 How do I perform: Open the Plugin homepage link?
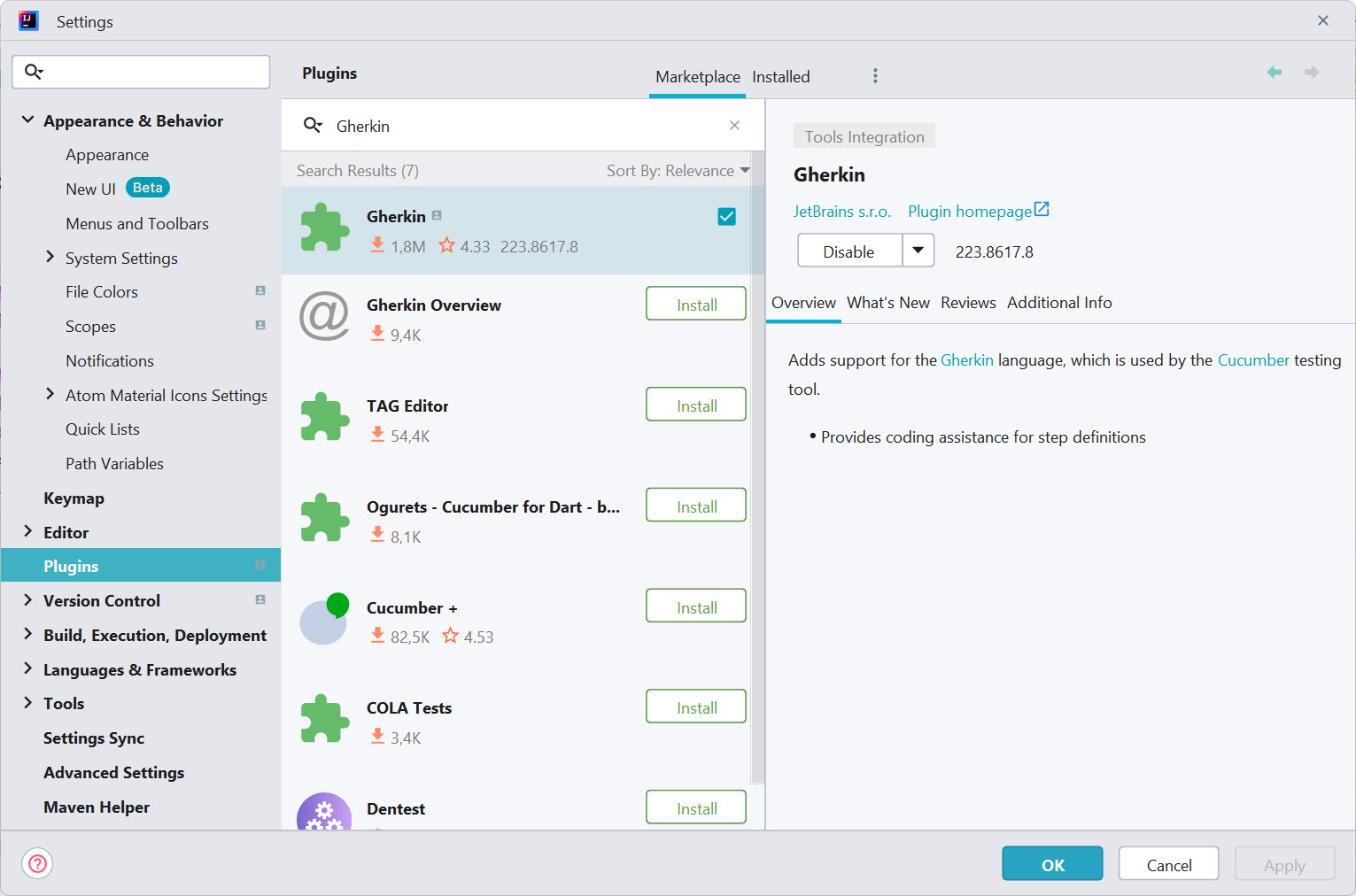(970, 212)
